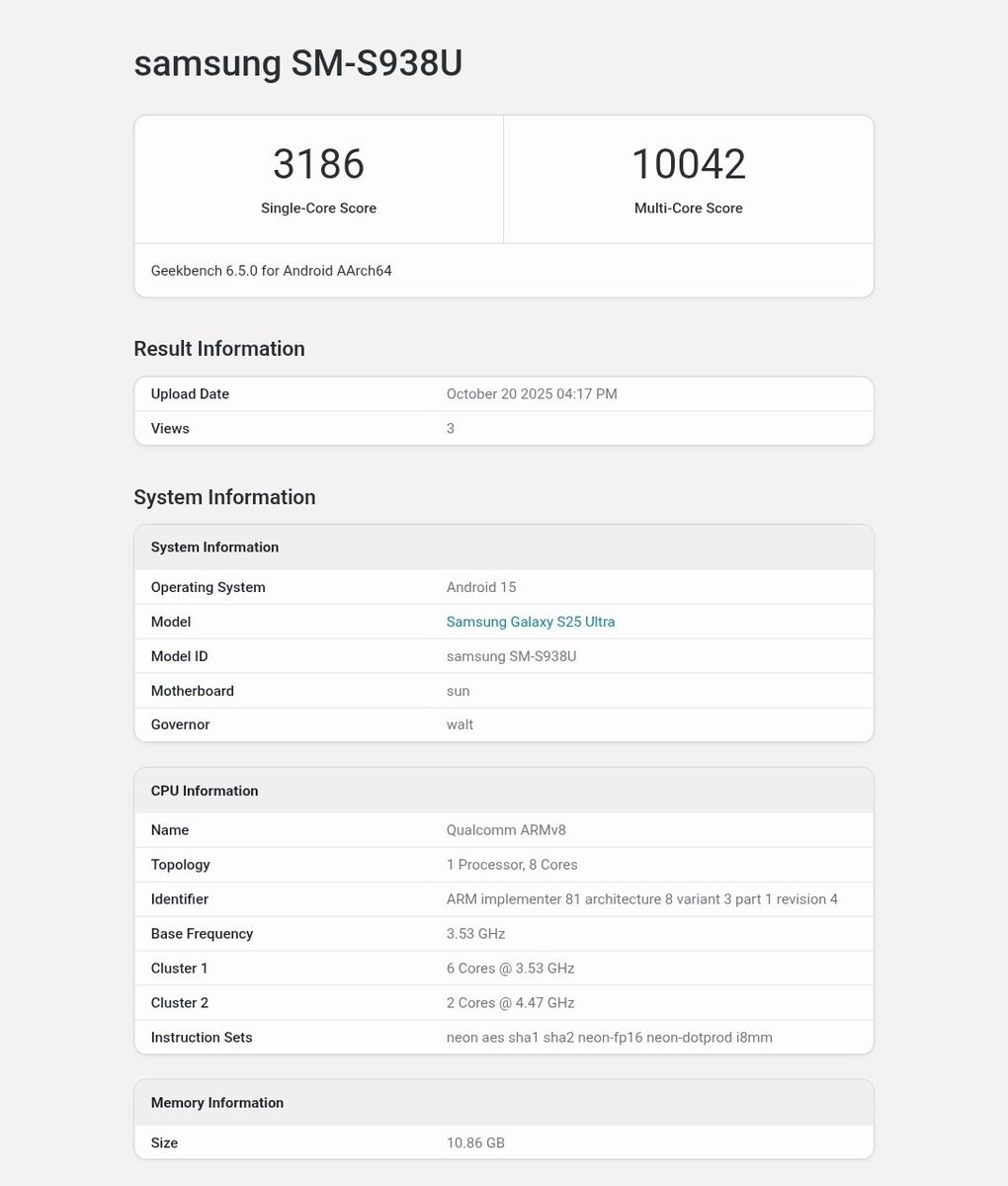
Task: Select the Qualcomm ARMv8 name row
Action: point(504,829)
